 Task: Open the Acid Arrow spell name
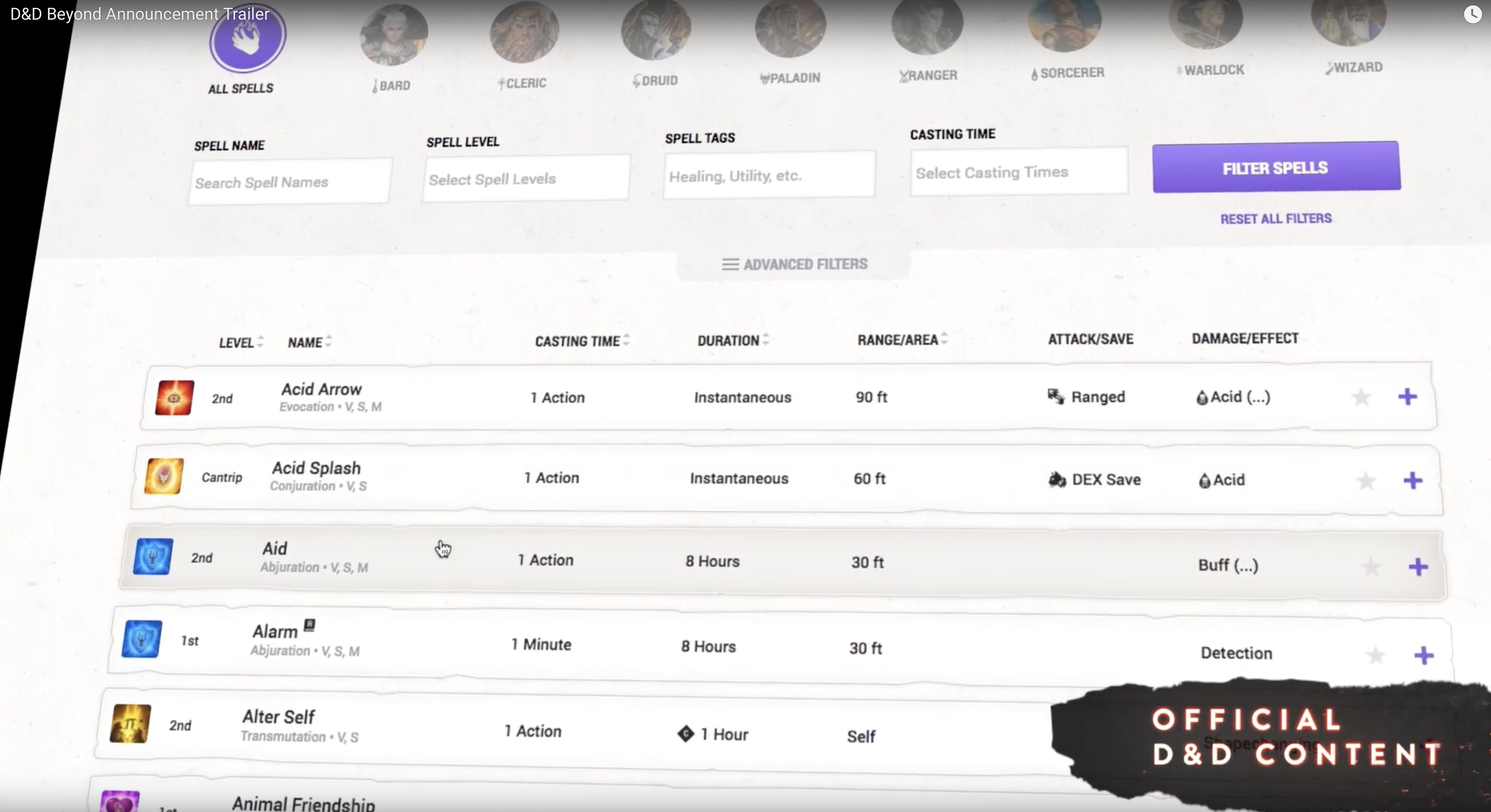(x=321, y=389)
